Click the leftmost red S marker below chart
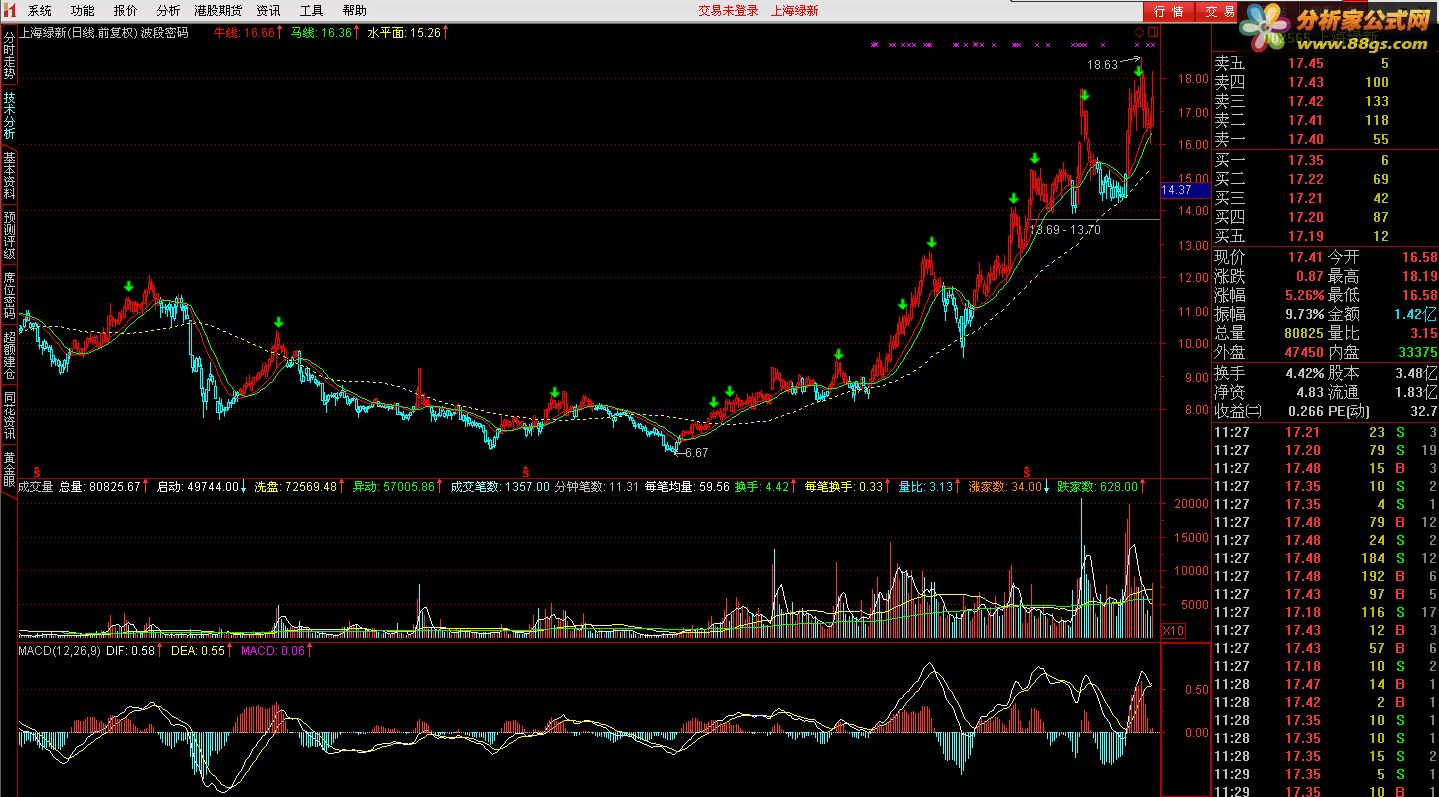The height and width of the screenshot is (797, 1439). [37, 470]
